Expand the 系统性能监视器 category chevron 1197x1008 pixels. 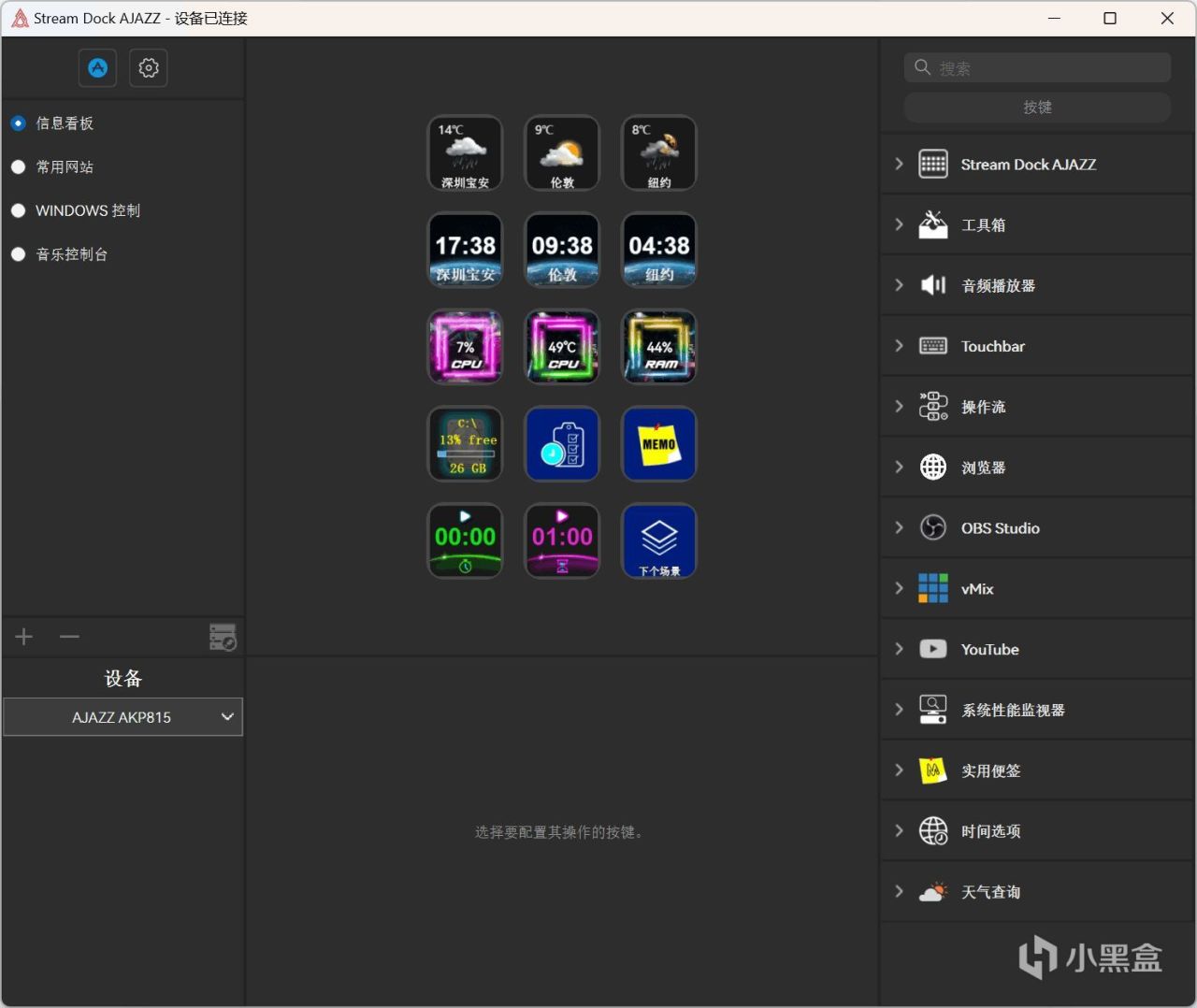pos(899,710)
